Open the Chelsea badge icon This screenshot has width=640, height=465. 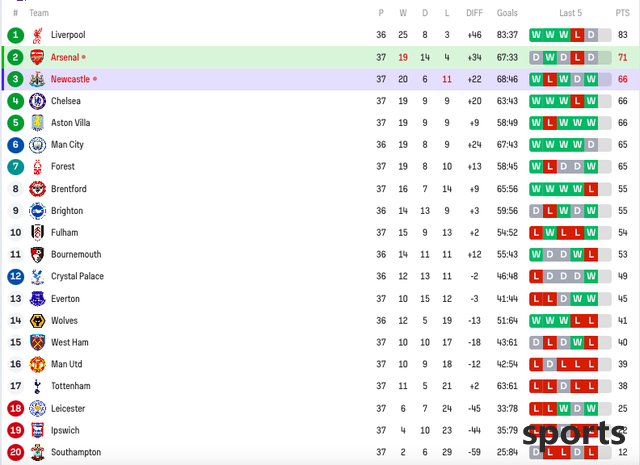point(37,101)
